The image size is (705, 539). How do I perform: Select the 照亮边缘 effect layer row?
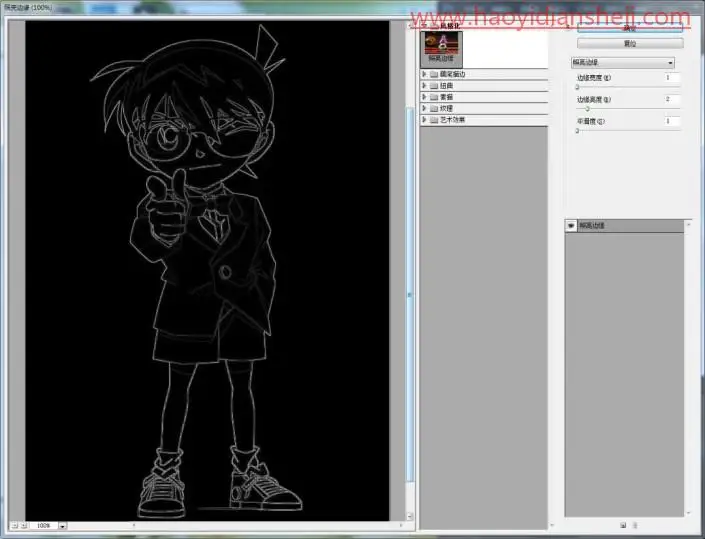624,226
